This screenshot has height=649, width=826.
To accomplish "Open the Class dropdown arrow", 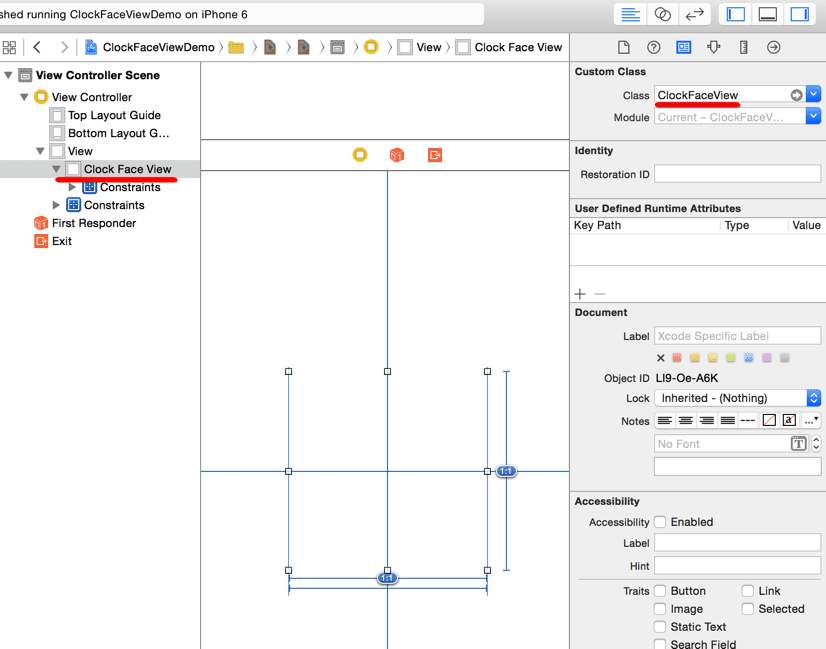I will point(813,95).
